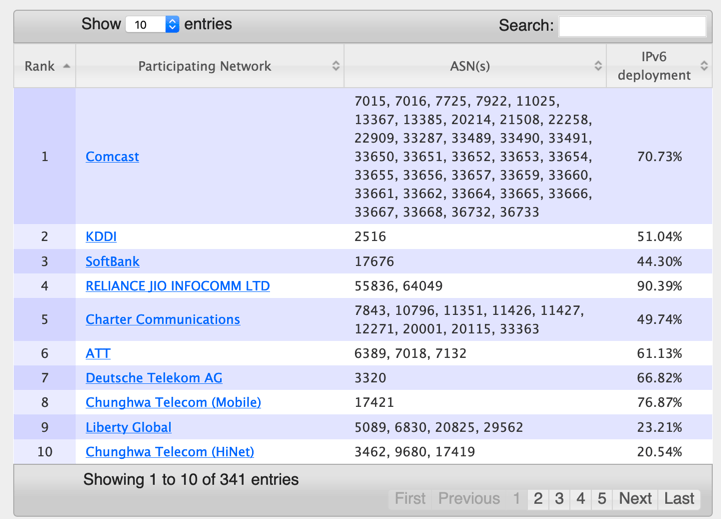Click the Next pagination button
Screen dimensions: 721x519
click(x=635, y=499)
